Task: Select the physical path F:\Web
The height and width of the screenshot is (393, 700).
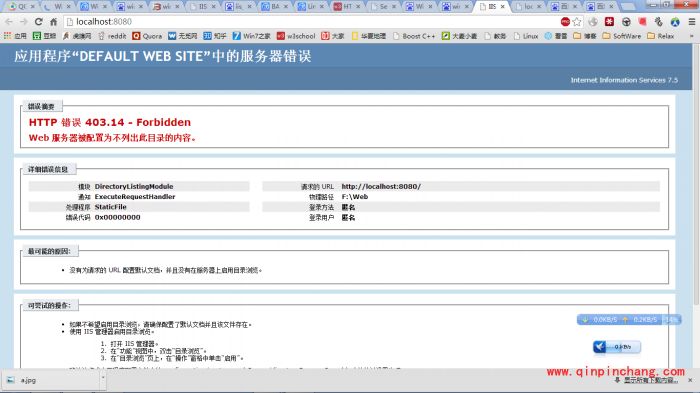Action: 355,196
